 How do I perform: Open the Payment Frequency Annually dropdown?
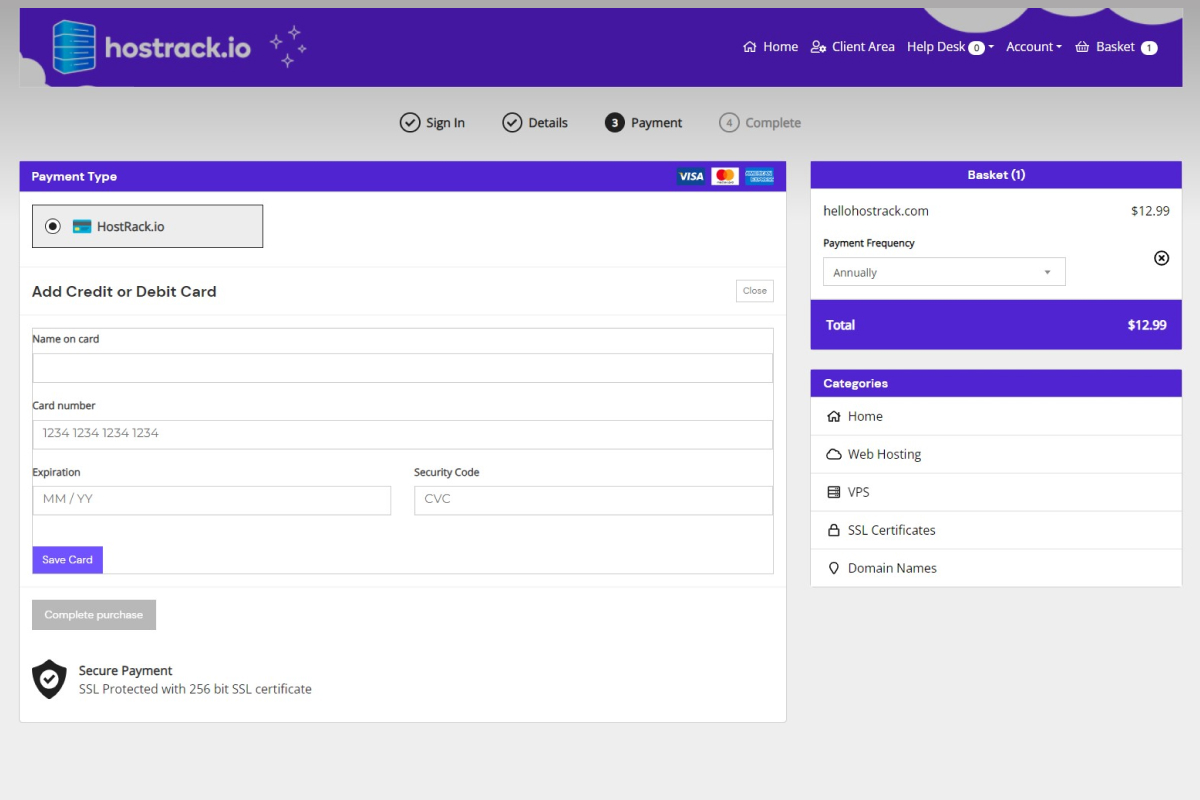[944, 272]
